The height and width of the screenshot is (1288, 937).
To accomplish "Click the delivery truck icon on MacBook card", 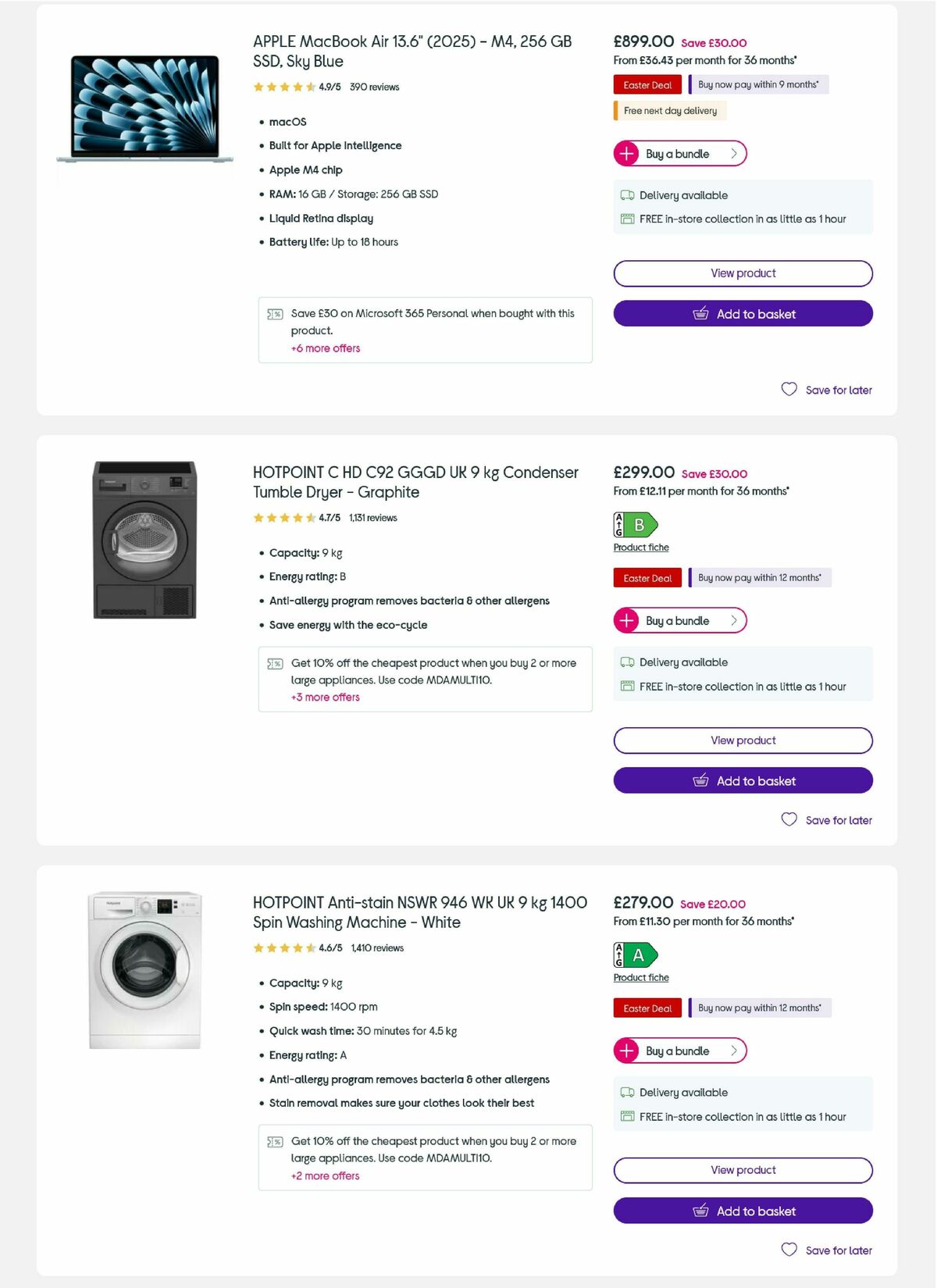I will [626, 195].
